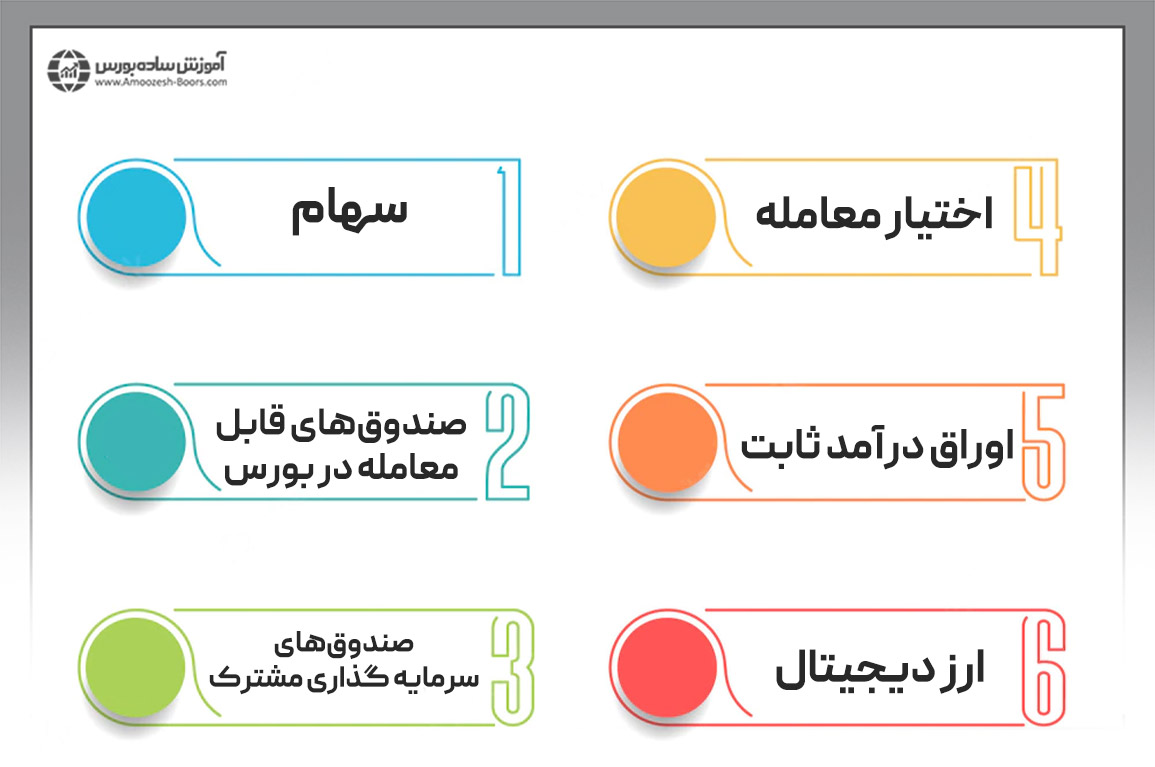Open the www.Amoozesh-Boors.com link

tap(162, 83)
